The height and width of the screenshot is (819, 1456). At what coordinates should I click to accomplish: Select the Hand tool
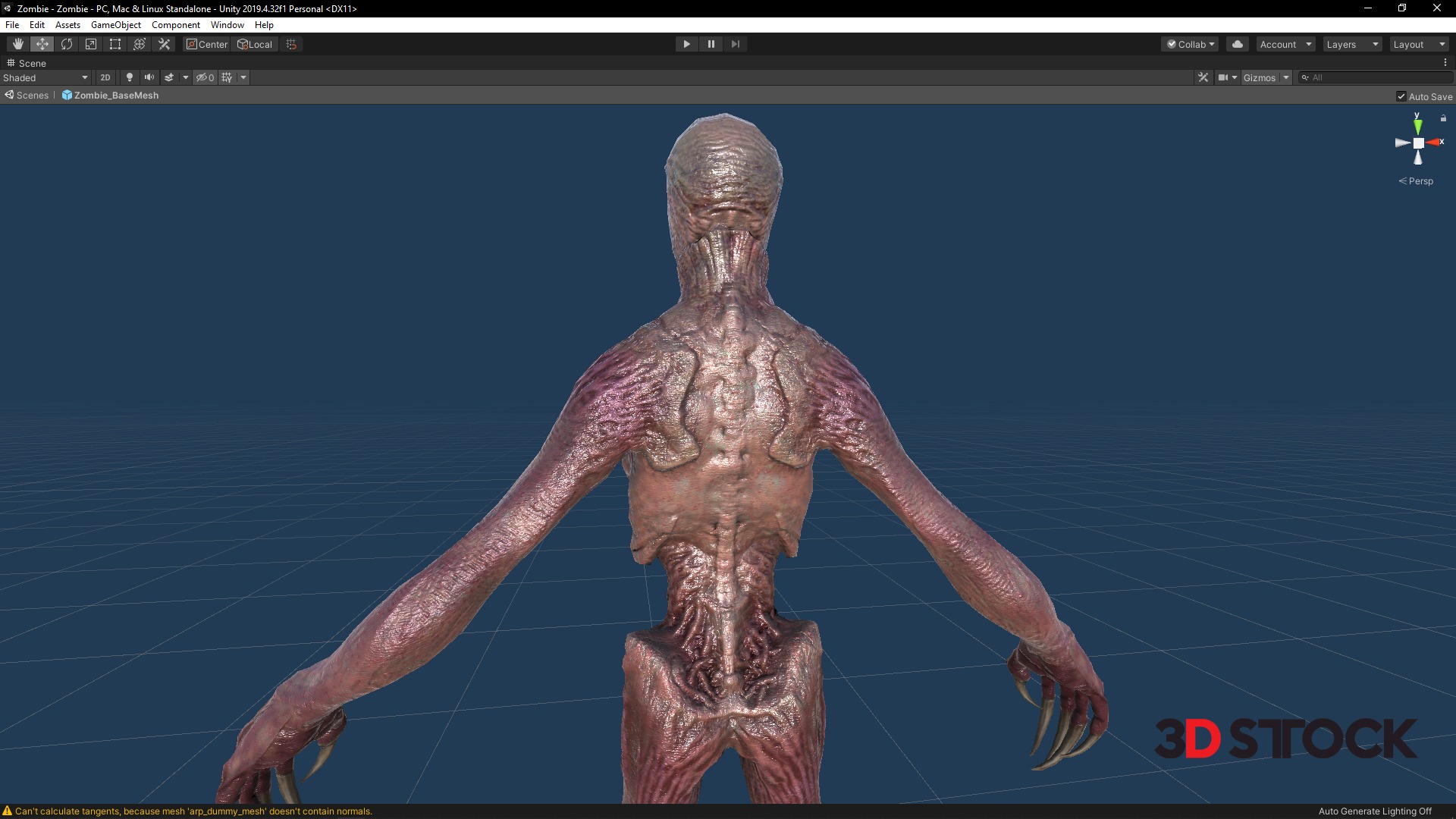(x=18, y=44)
